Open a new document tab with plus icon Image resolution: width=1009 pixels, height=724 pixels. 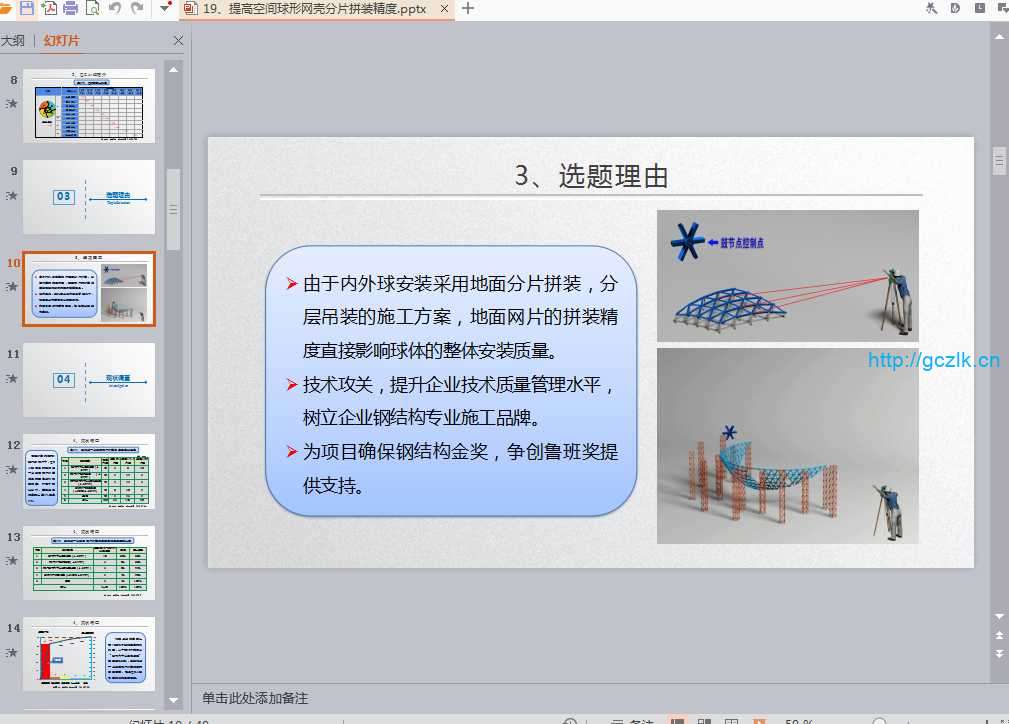[468, 8]
